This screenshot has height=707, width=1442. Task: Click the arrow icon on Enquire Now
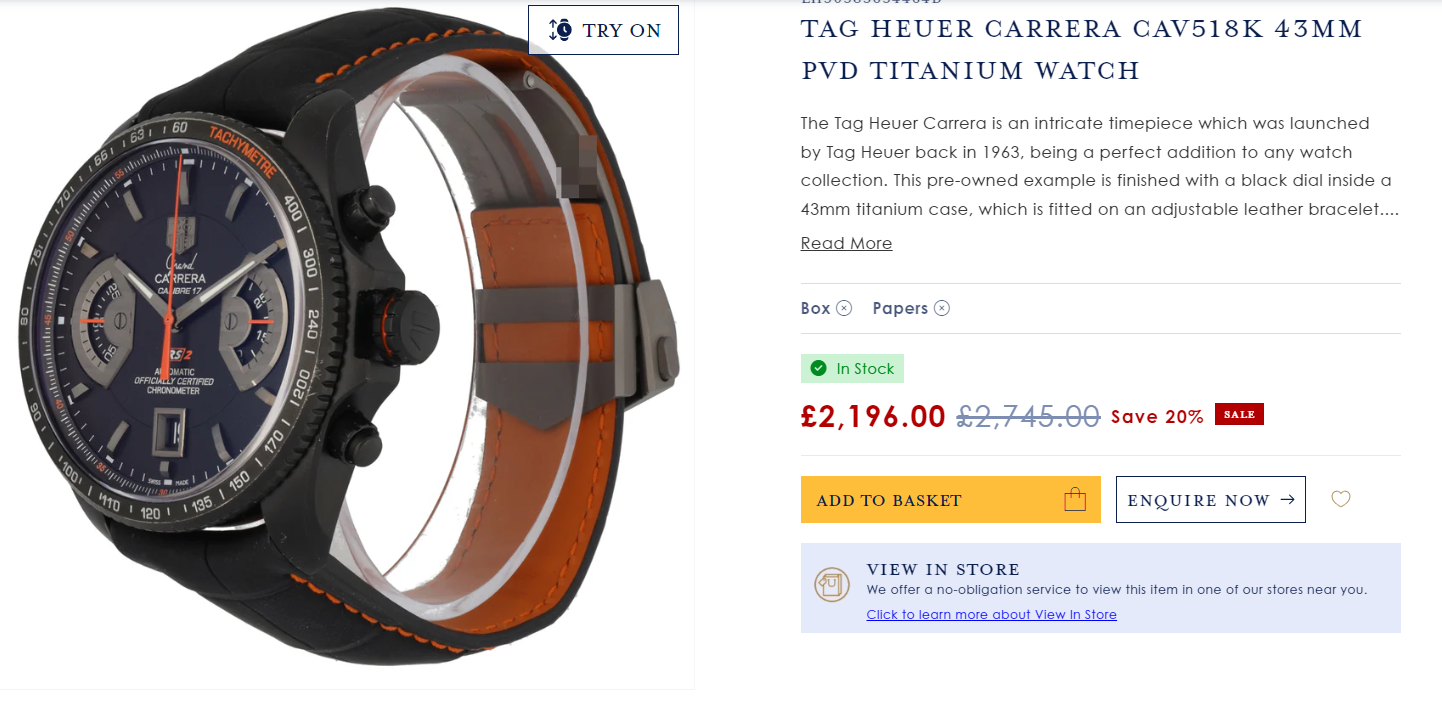pyautogui.click(x=1287, y=499)
